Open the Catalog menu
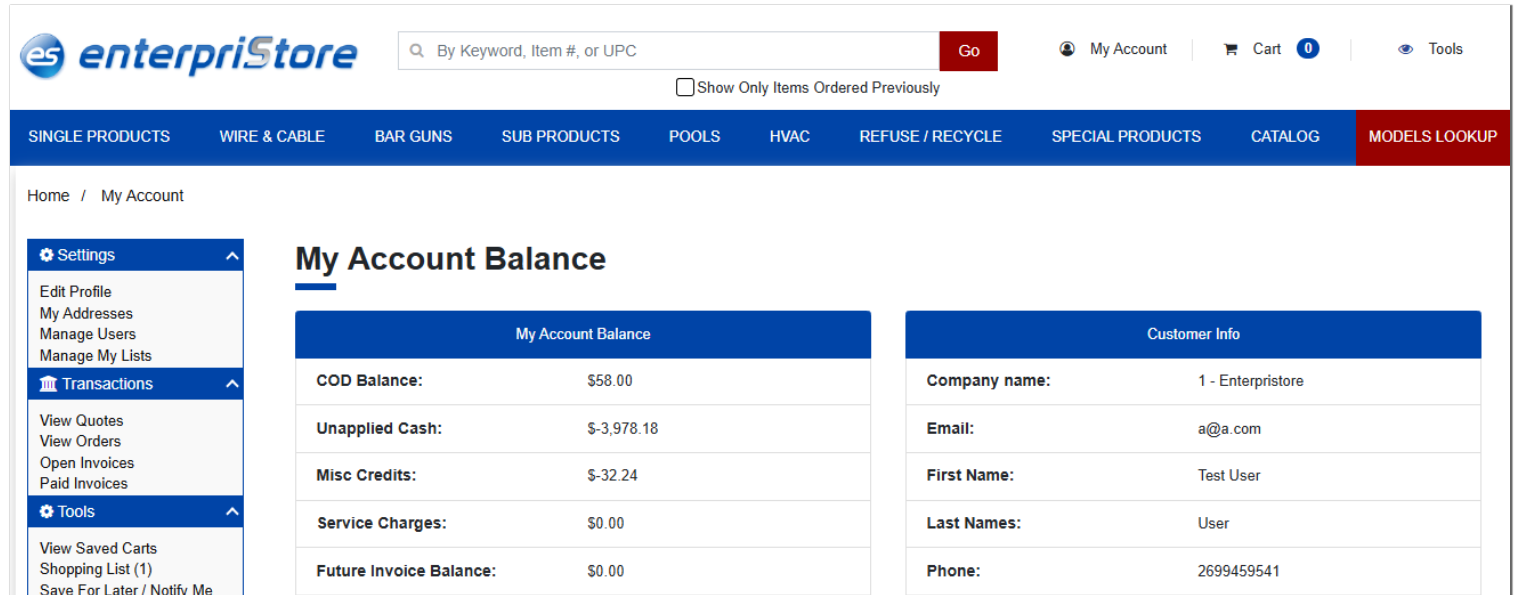The height and width of the screenshot is (595, 1520). pyautogui.click(x=1285, y=137)
